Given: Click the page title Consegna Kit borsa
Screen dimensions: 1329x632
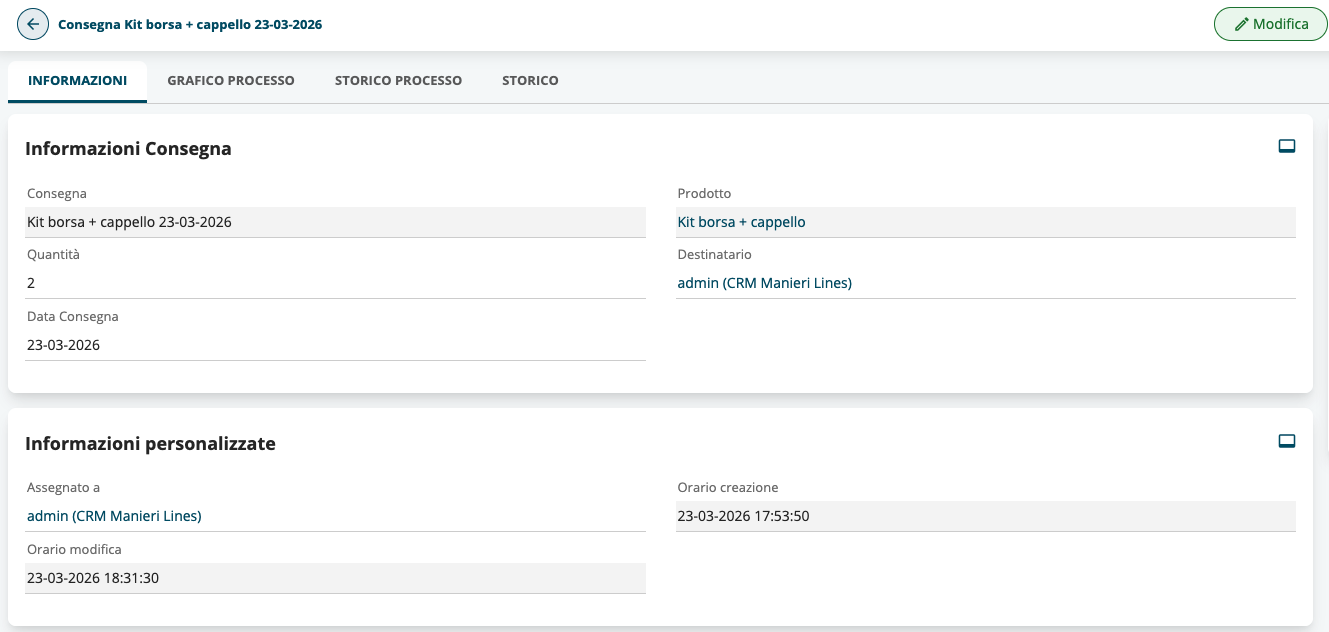Looking at the screenshot, I should click(190, 24).
